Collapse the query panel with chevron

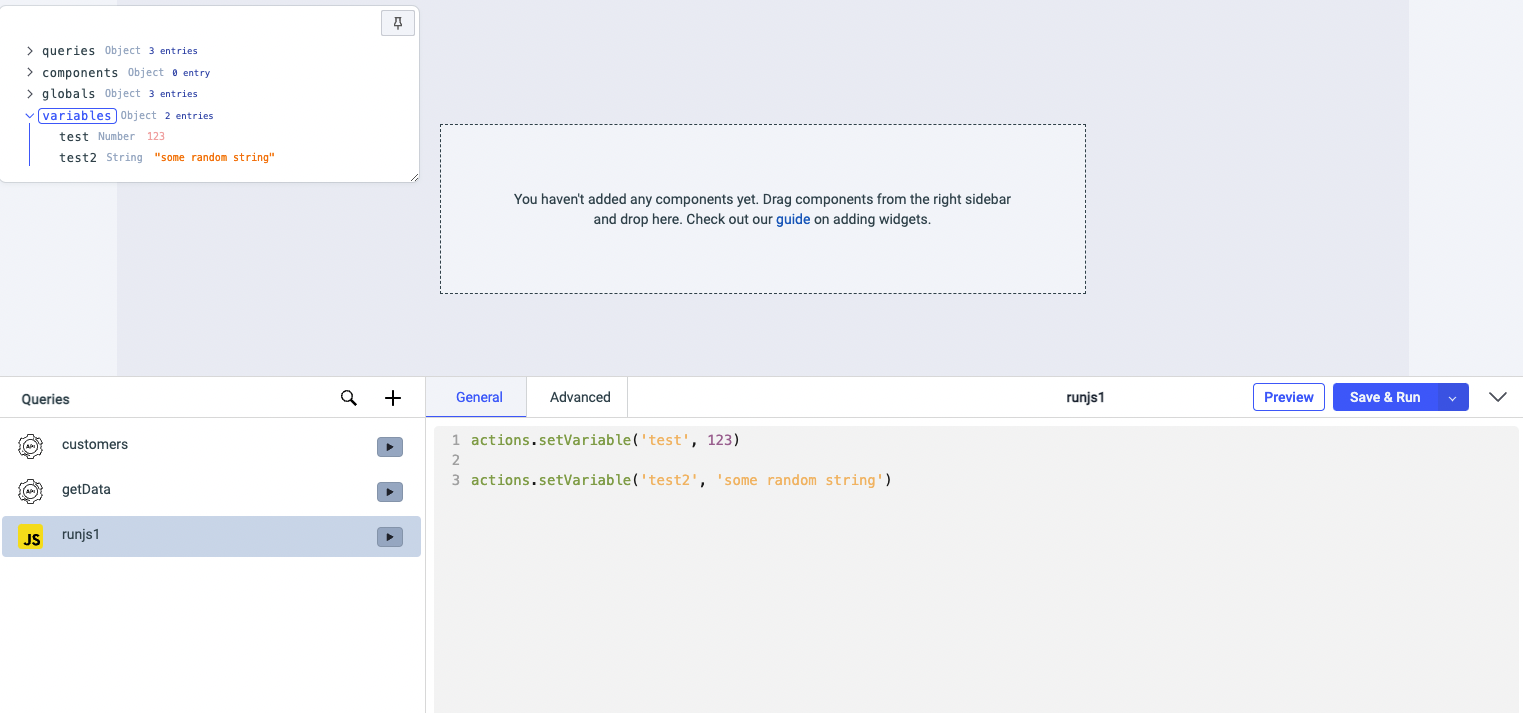pyautogui.click(x=1497, y=397)
